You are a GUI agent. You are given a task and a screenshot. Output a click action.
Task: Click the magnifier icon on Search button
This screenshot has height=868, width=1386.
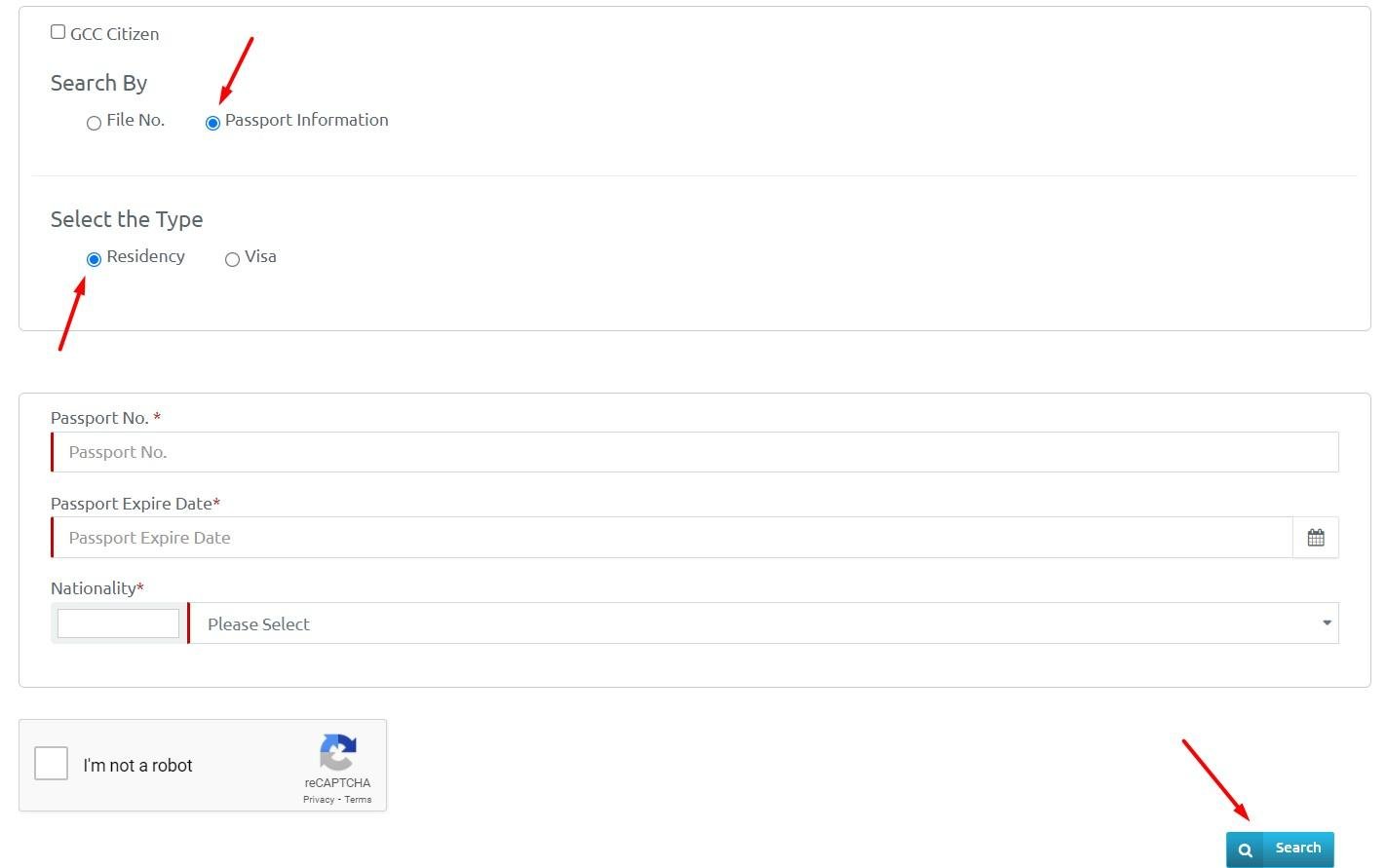[x=1245, y=849]
